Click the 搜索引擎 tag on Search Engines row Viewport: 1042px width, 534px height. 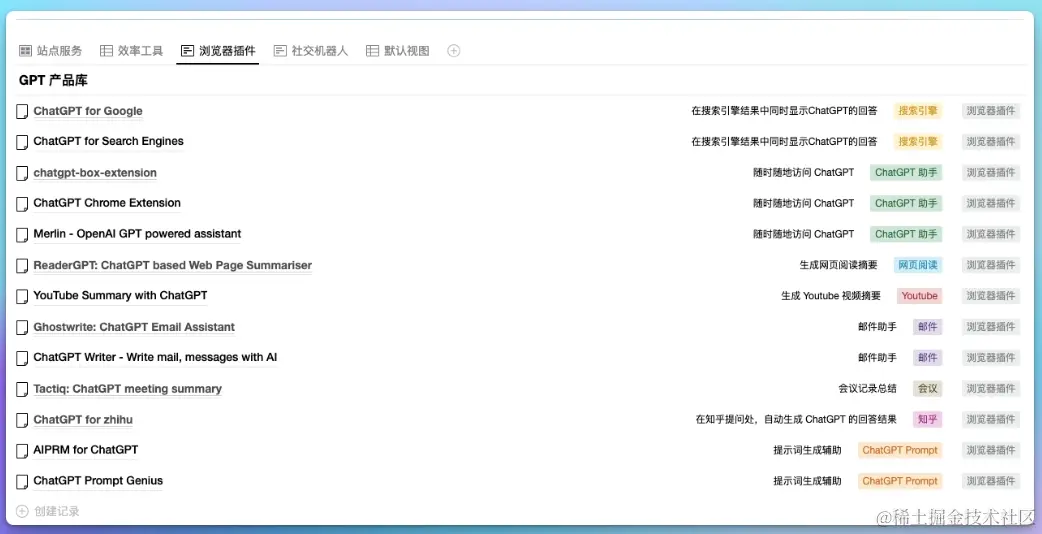(x=918, y=141)
